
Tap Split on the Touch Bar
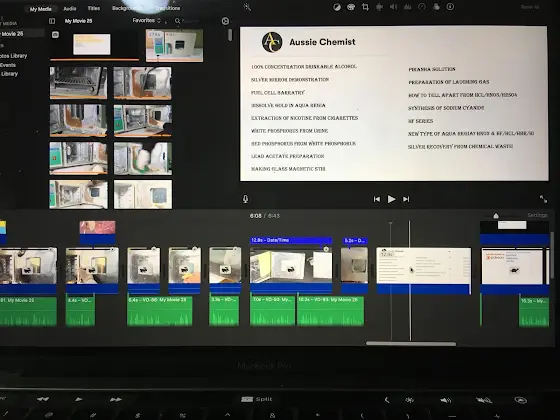tap(257, 399)
